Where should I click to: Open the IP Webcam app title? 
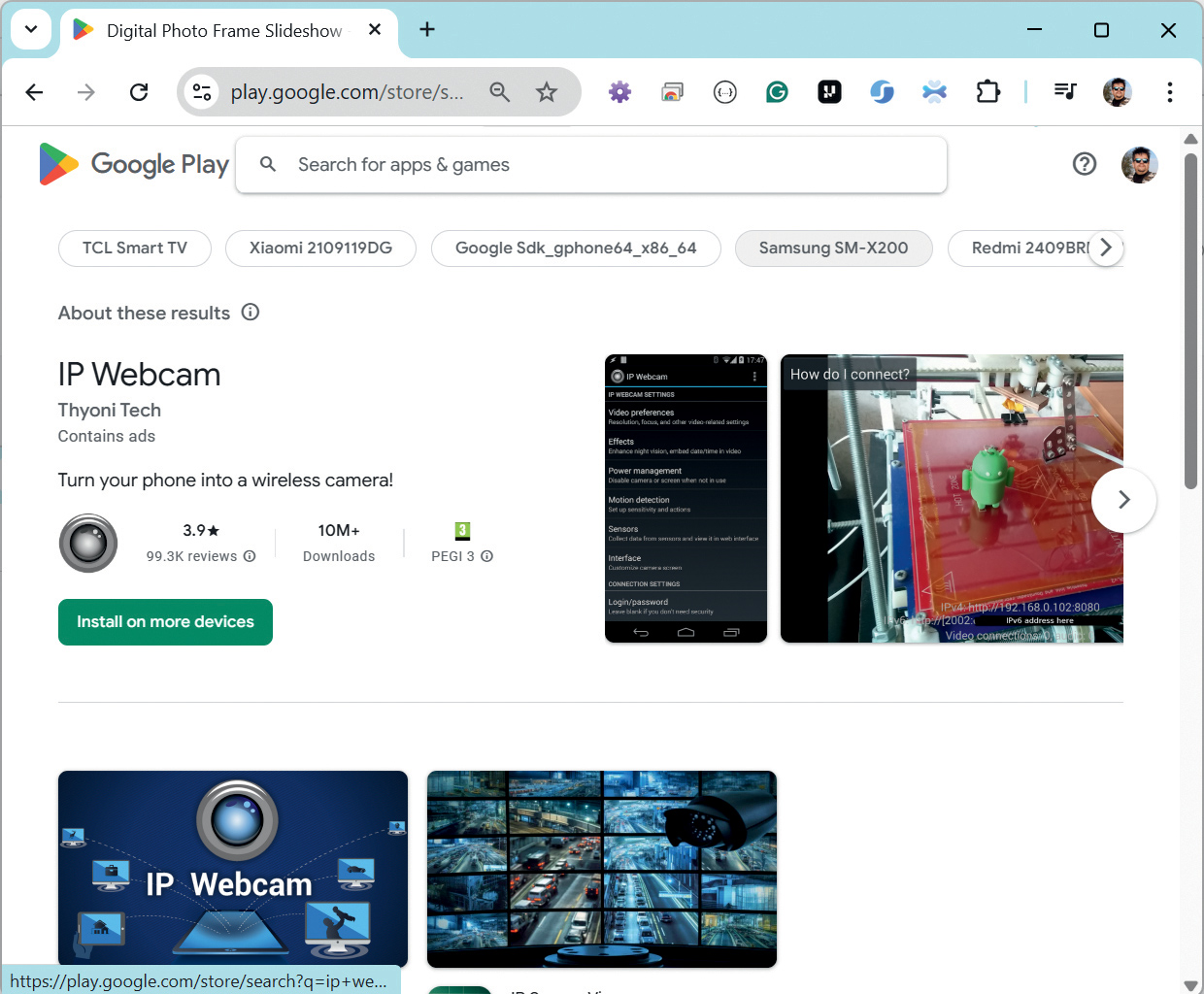[139, 375]
